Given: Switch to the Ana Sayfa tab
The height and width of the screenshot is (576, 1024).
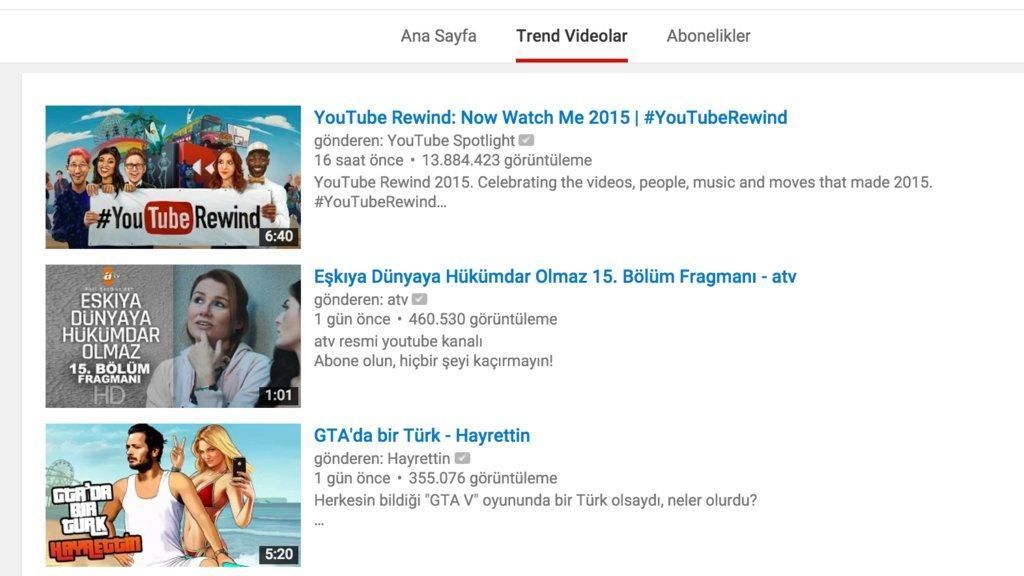Looking at the screenshot, I should [x=438, y=36].
